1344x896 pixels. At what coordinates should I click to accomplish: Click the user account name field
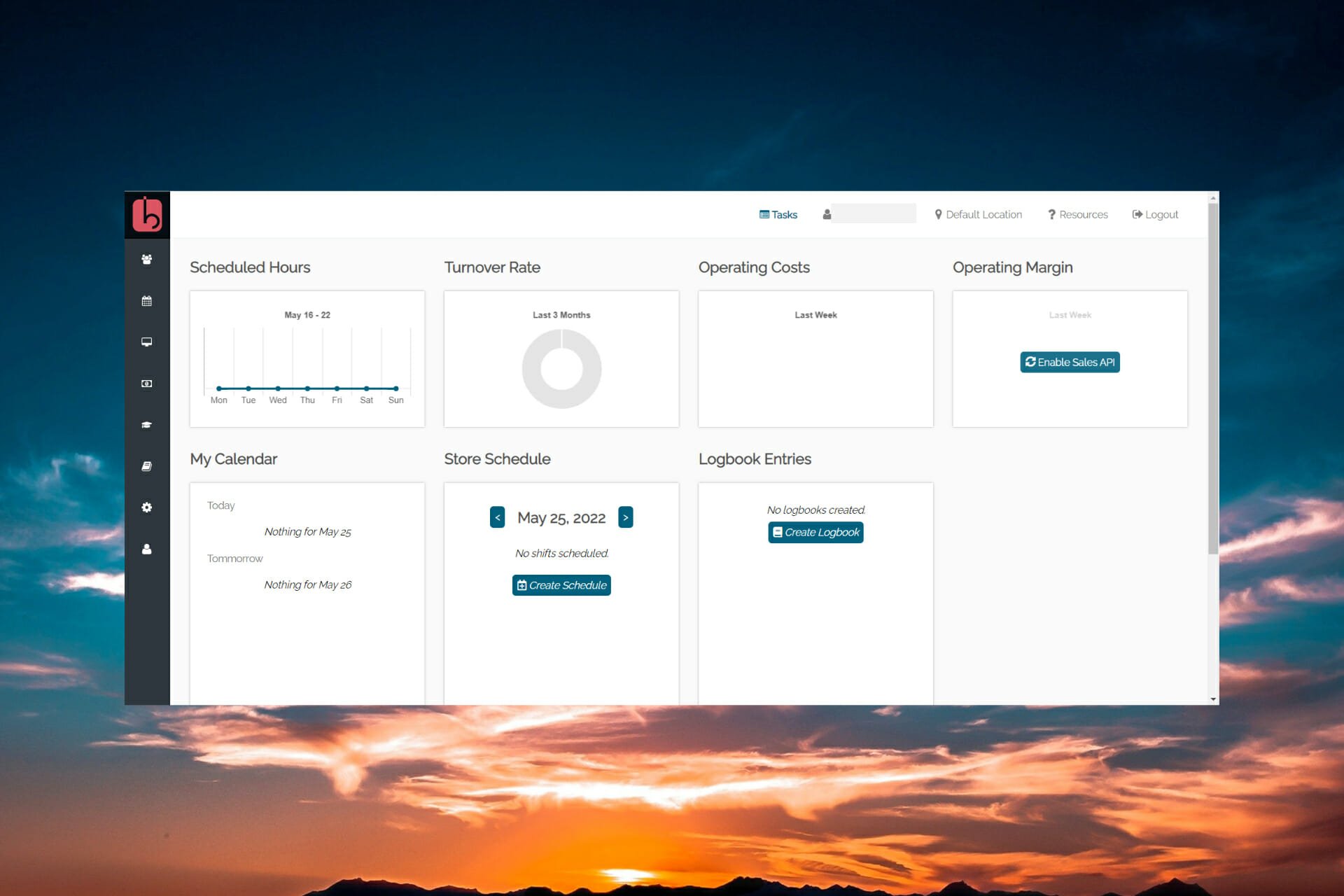coord(874,213)
